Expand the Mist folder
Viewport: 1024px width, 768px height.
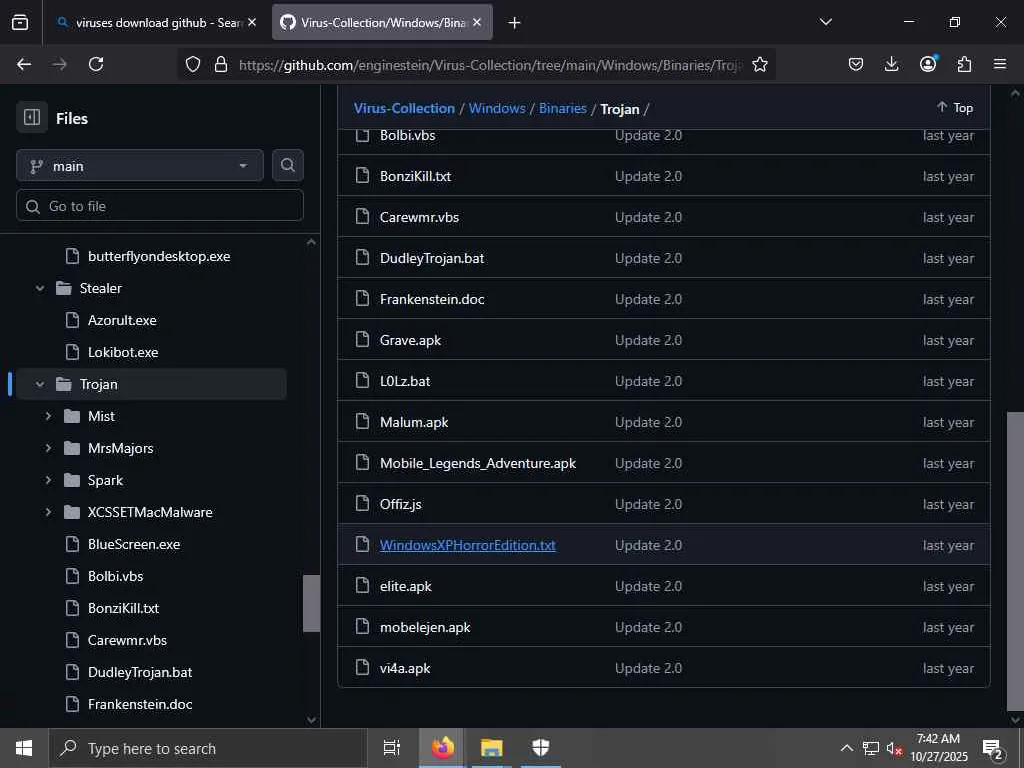tap(48, 416)
